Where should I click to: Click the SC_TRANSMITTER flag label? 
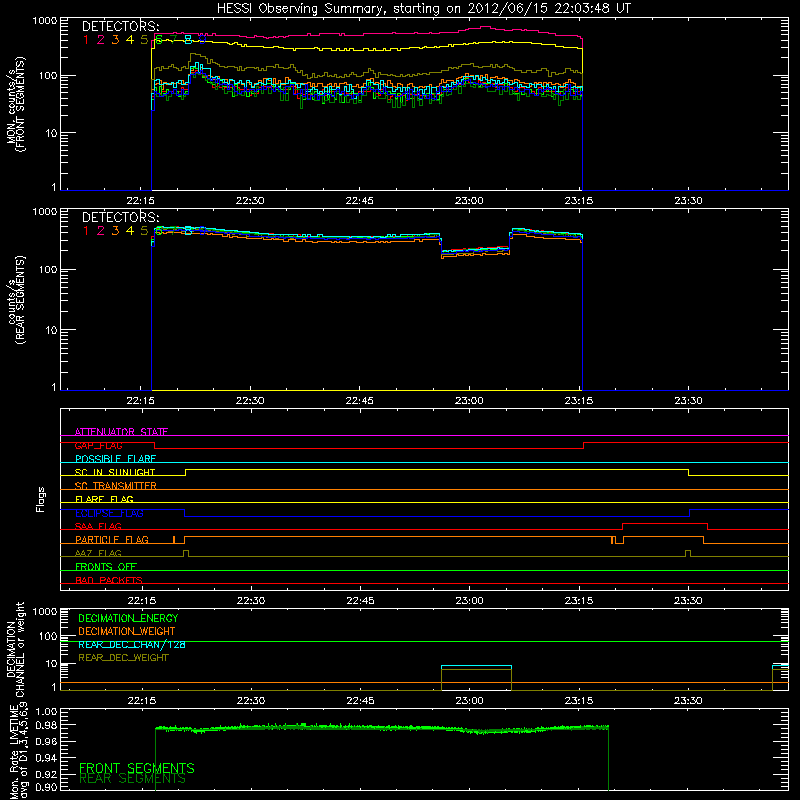click(116, 486)
